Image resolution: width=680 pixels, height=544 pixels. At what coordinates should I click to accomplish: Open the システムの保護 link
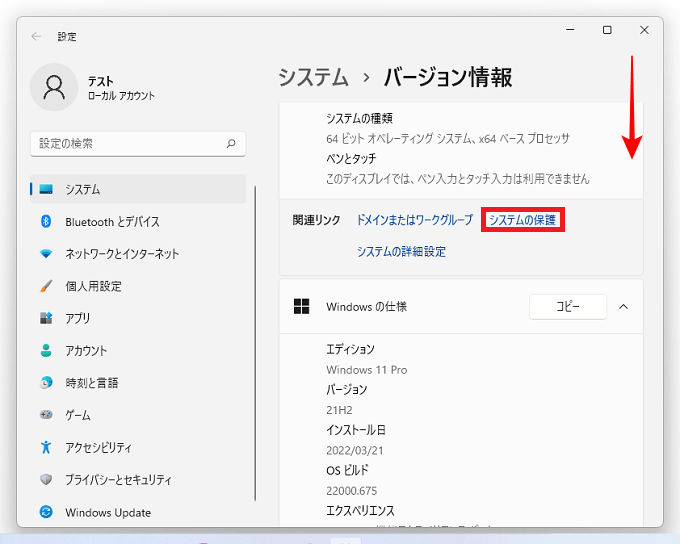[x=523, y=220]
